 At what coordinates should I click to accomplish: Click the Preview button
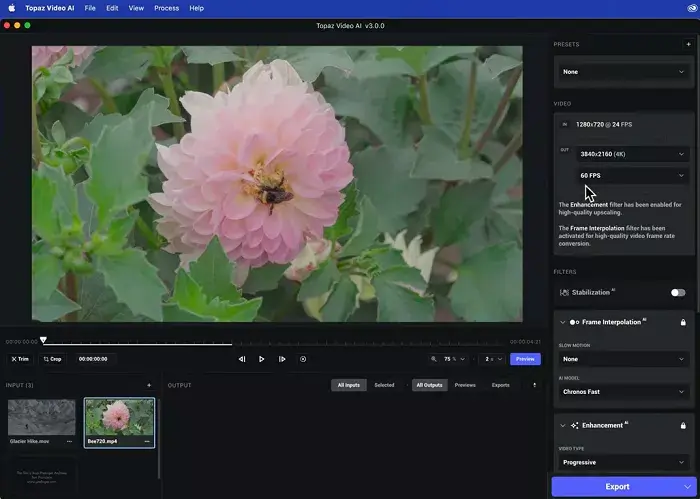(525, 359)
